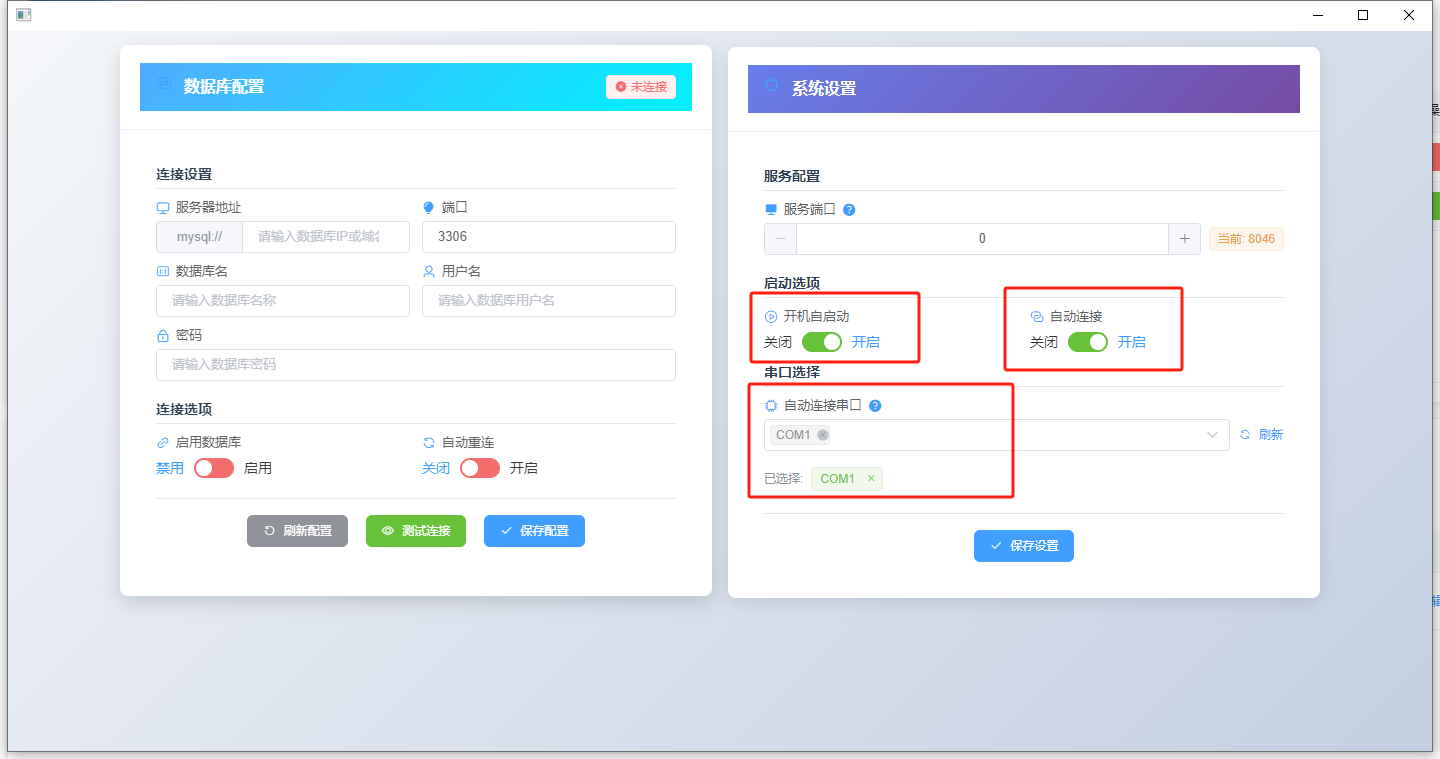Screen dimensions: 1440x759
Task: Click the mysql:// address prefix
Action: click(200, 237)
